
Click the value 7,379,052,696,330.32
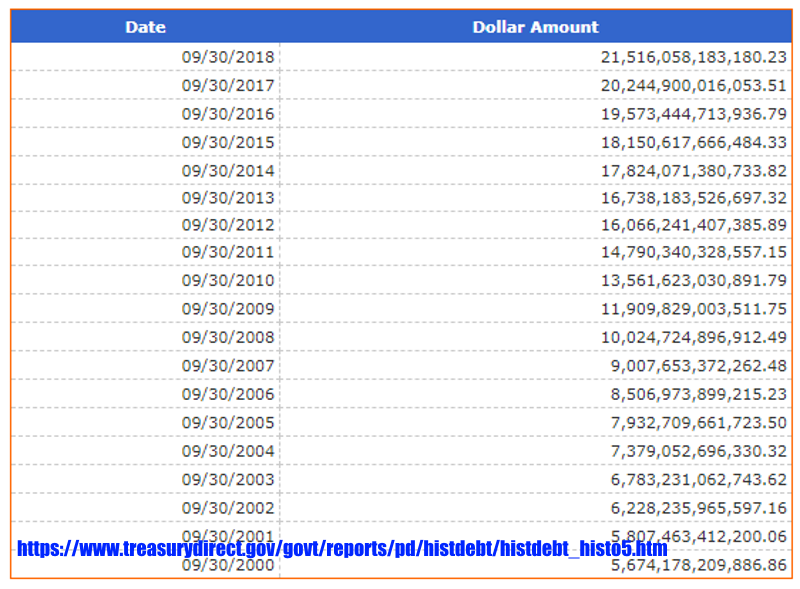click(698, 452)
